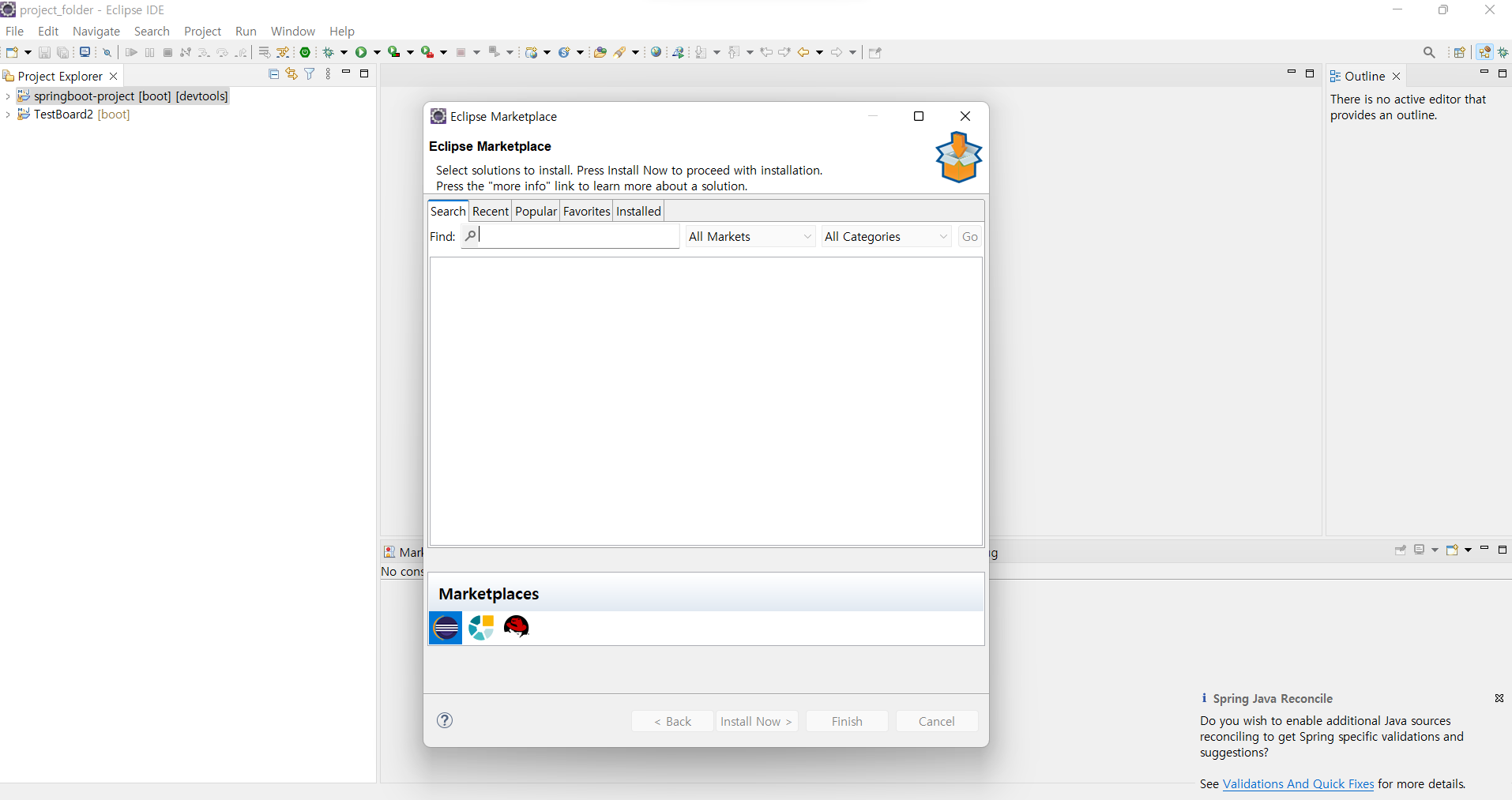
Task: Expand the springboot-project tree node
Action: coord(7,96)
